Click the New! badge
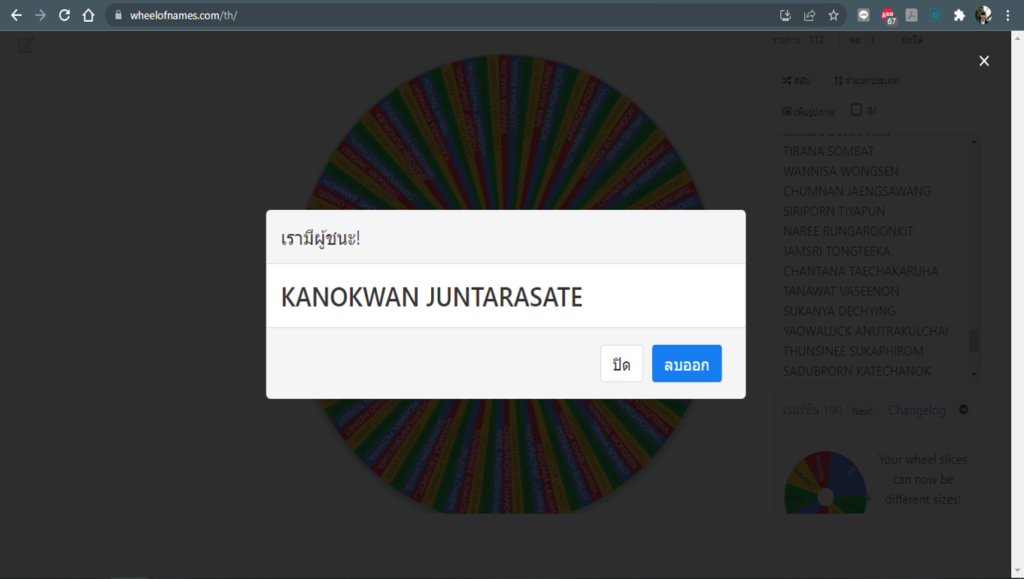This screenshot has height=579, width=1024. coord(862,411)
